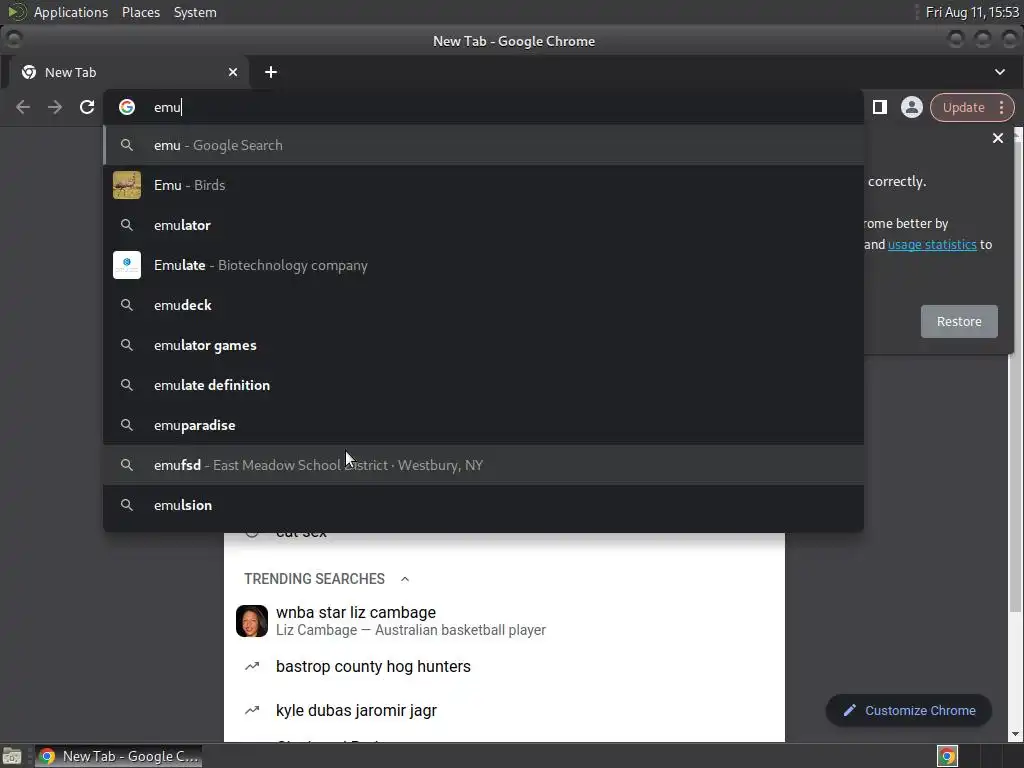Viewport: 1024px width, 768px height.
Task: Open the tab search dropdown chevron
Action: coord(1000,72)
